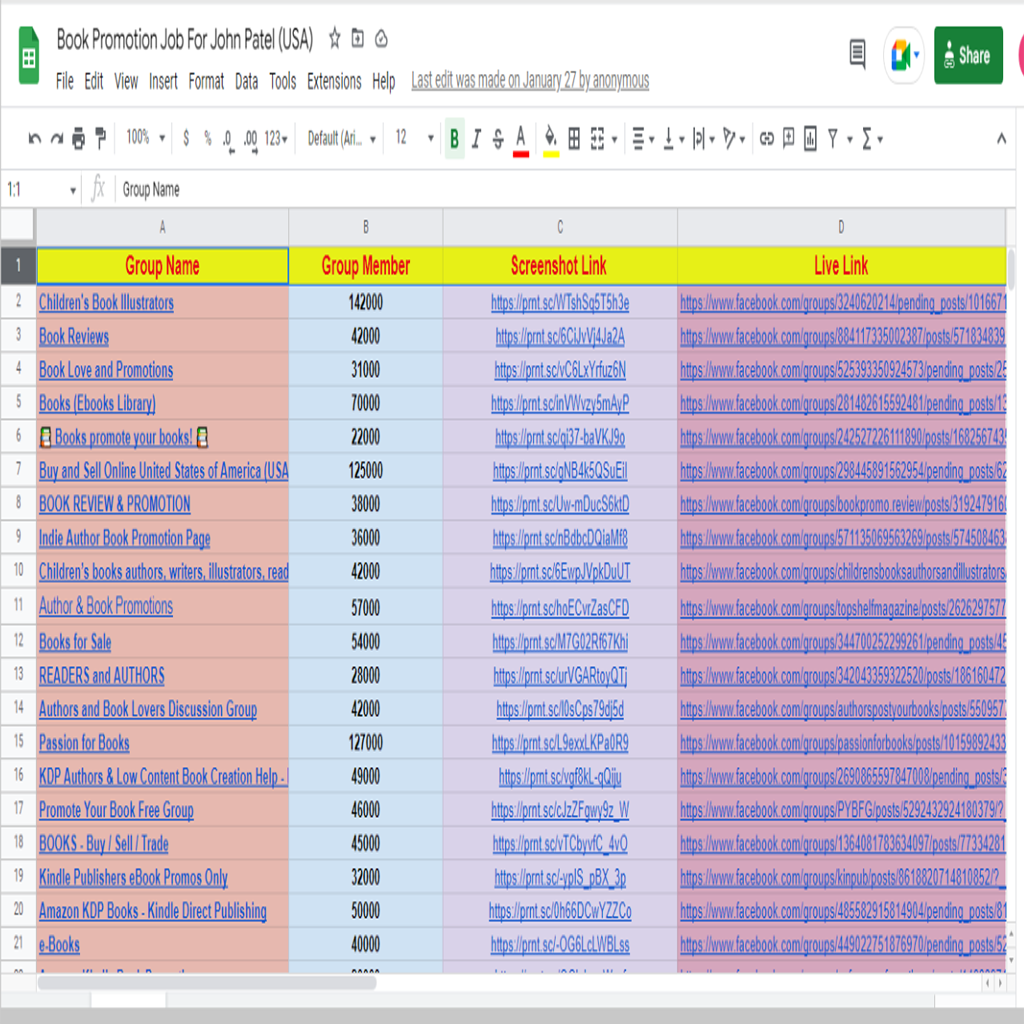Image resolution: width=1024 pixels, height=1024 pixels.
Task: Click the Insert comment icon
Action: 788,138
